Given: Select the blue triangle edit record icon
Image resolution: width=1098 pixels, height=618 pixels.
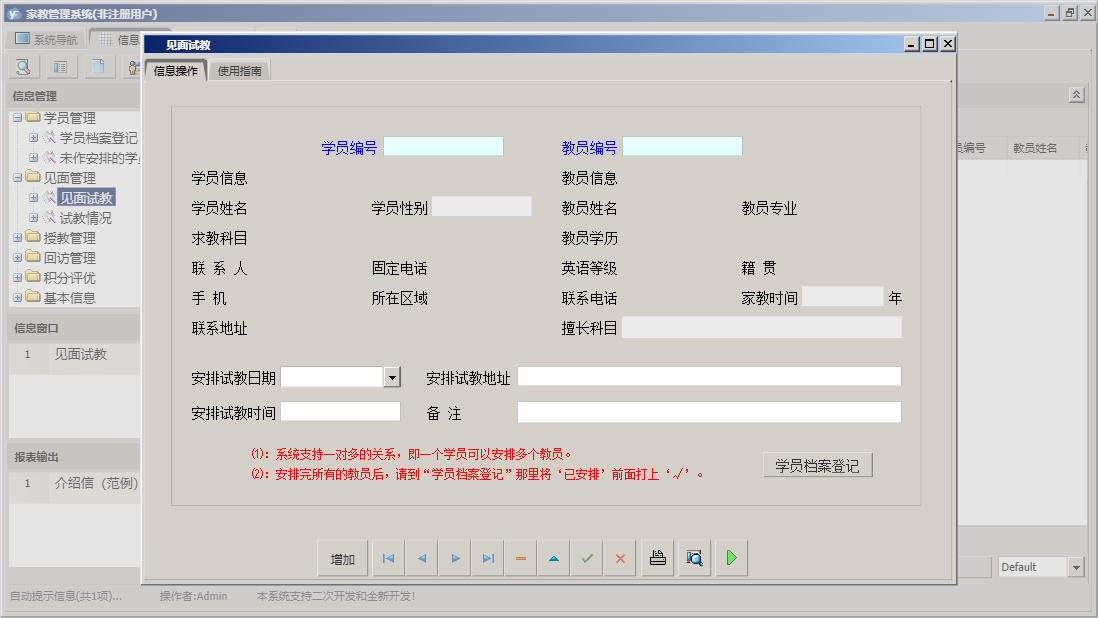Looking at the screenshot, I should click(x=553, y=558).
